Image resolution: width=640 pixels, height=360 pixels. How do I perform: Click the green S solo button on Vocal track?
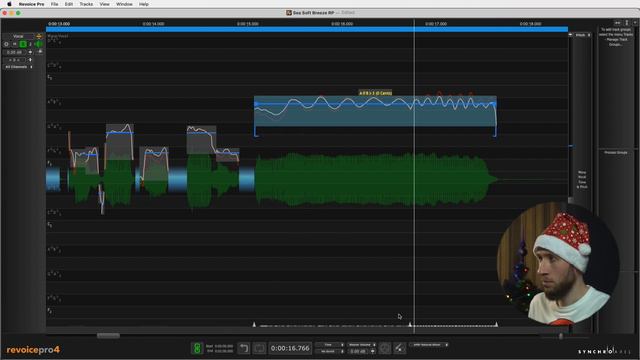coord(23,44)
